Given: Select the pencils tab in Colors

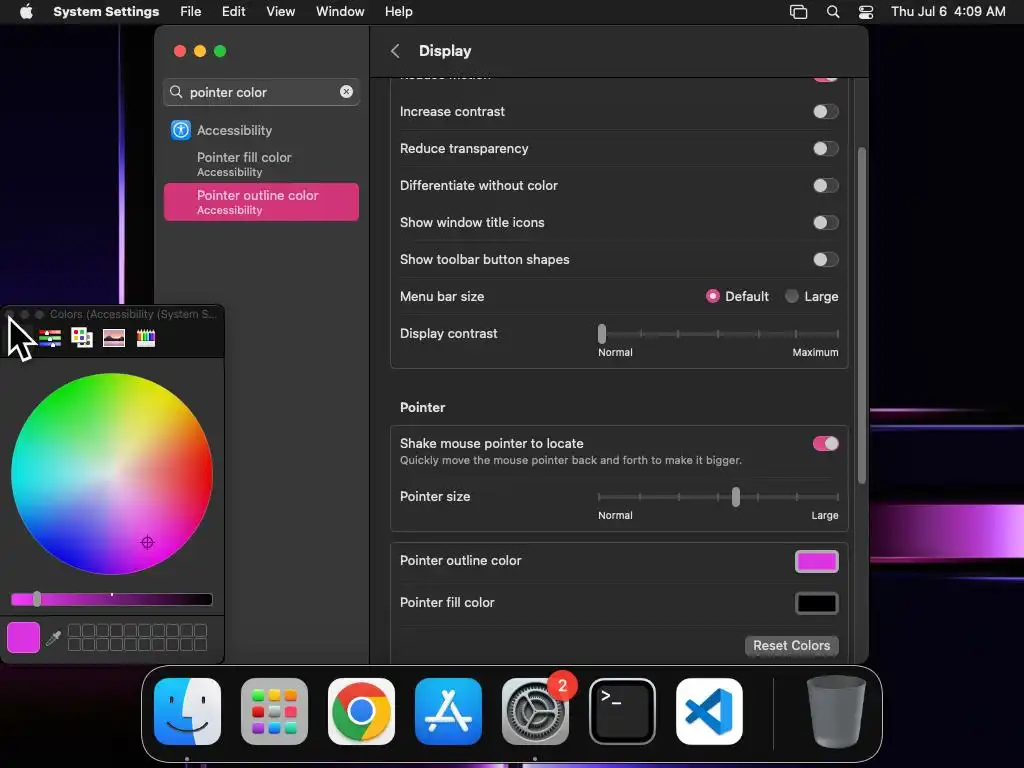Looking at the screenshot, I should point(146,338).
